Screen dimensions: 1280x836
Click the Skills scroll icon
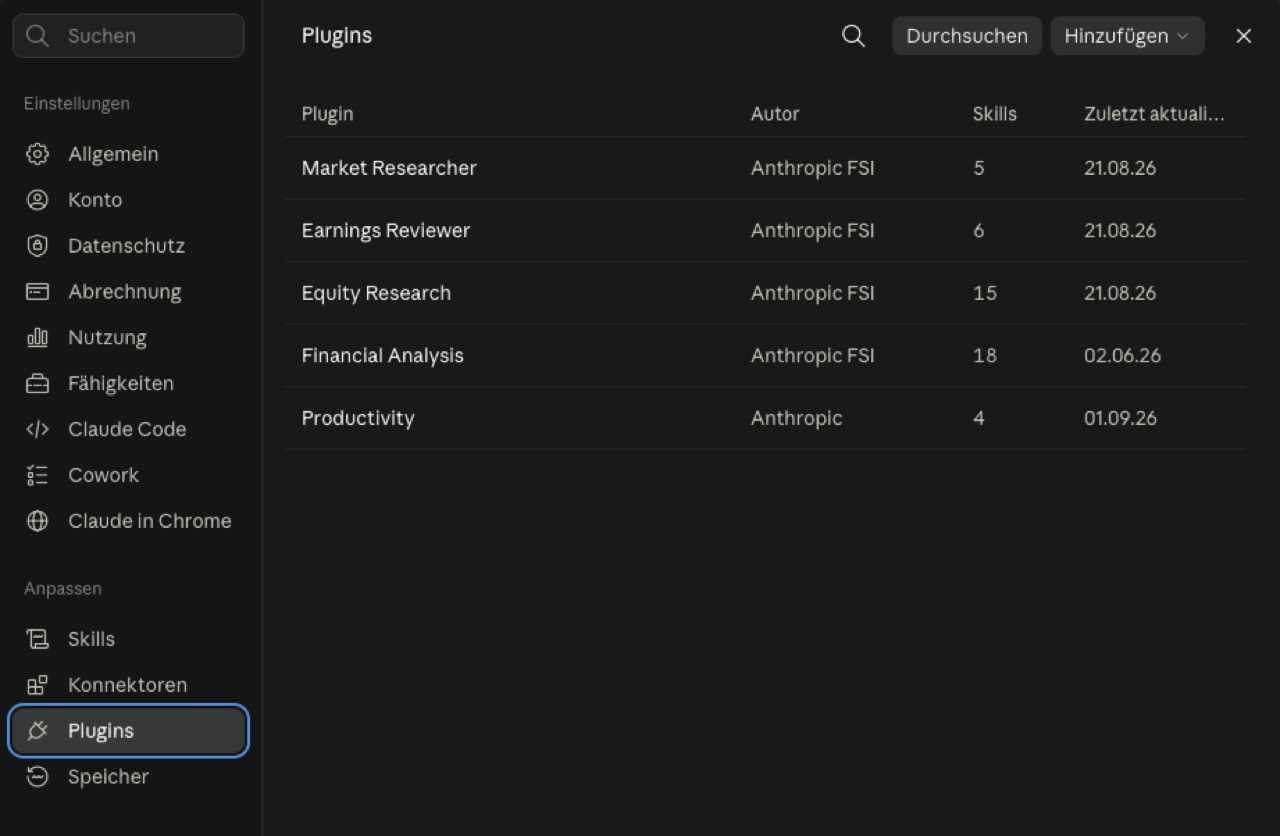[37, 639]
